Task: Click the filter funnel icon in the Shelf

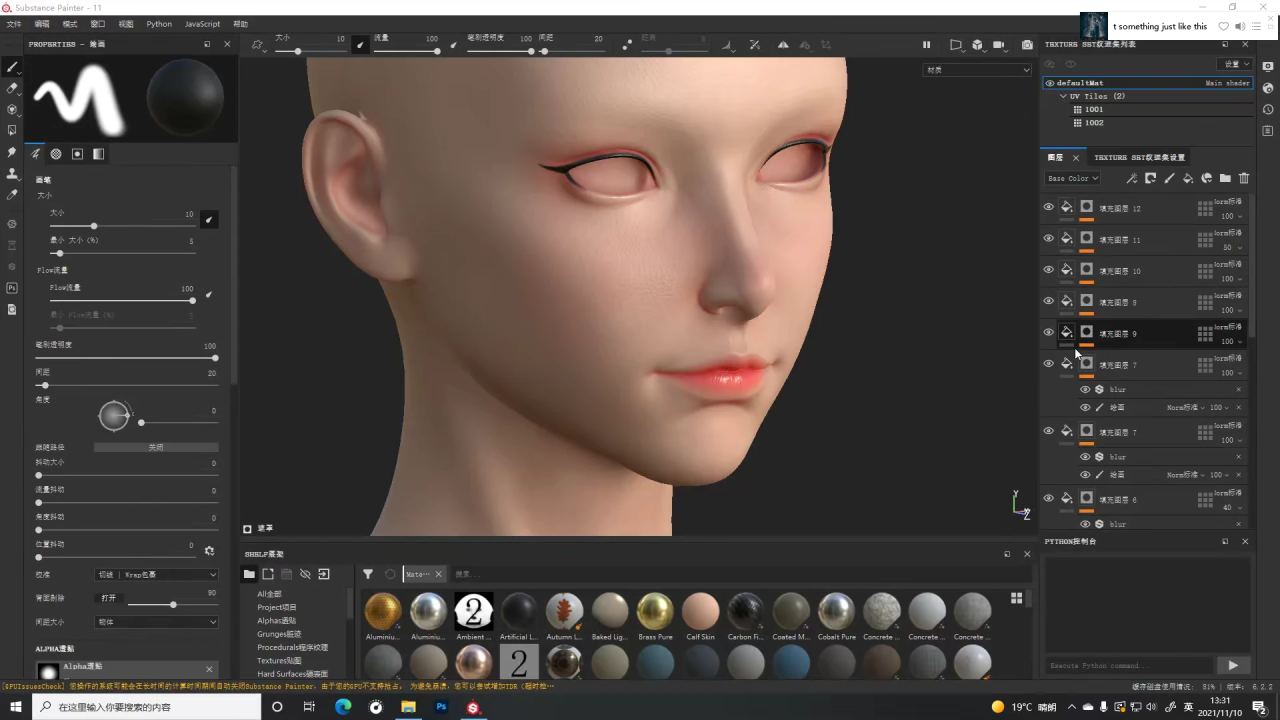Action: point(368,574)
